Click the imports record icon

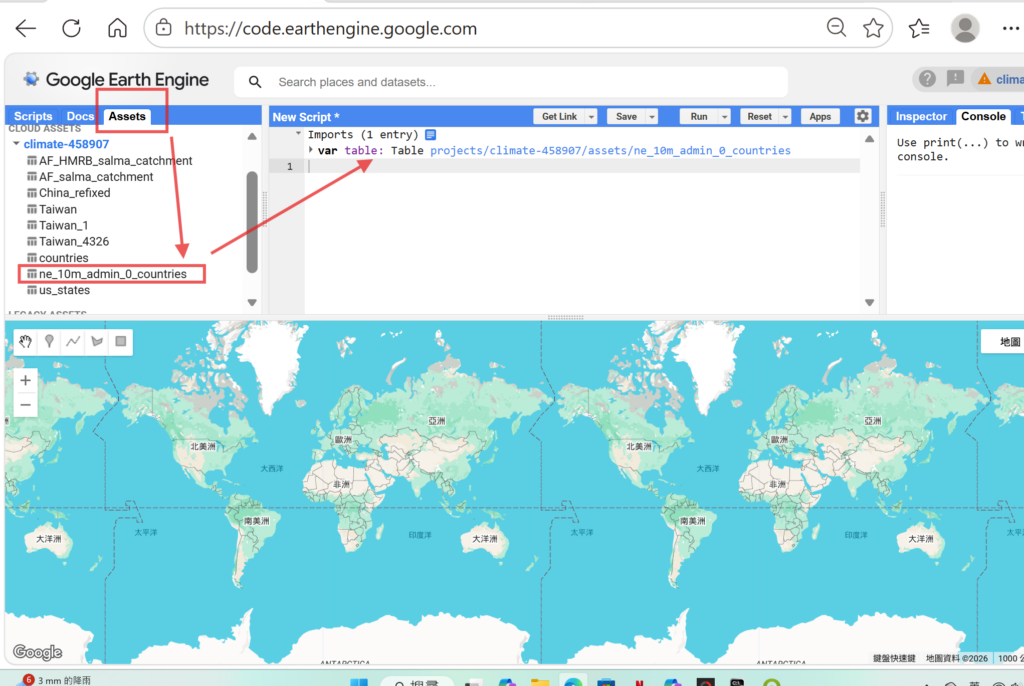pos(430,134)
